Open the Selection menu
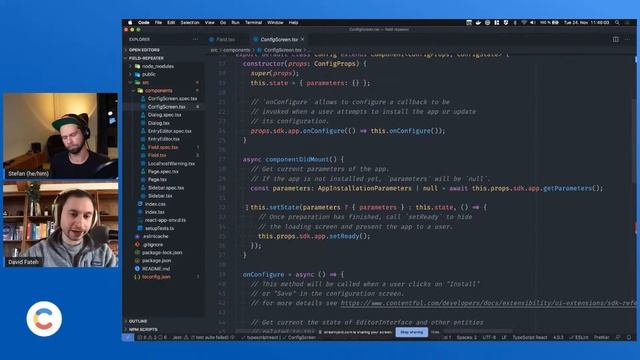The image size is (640, 360). tap(190, 23)
